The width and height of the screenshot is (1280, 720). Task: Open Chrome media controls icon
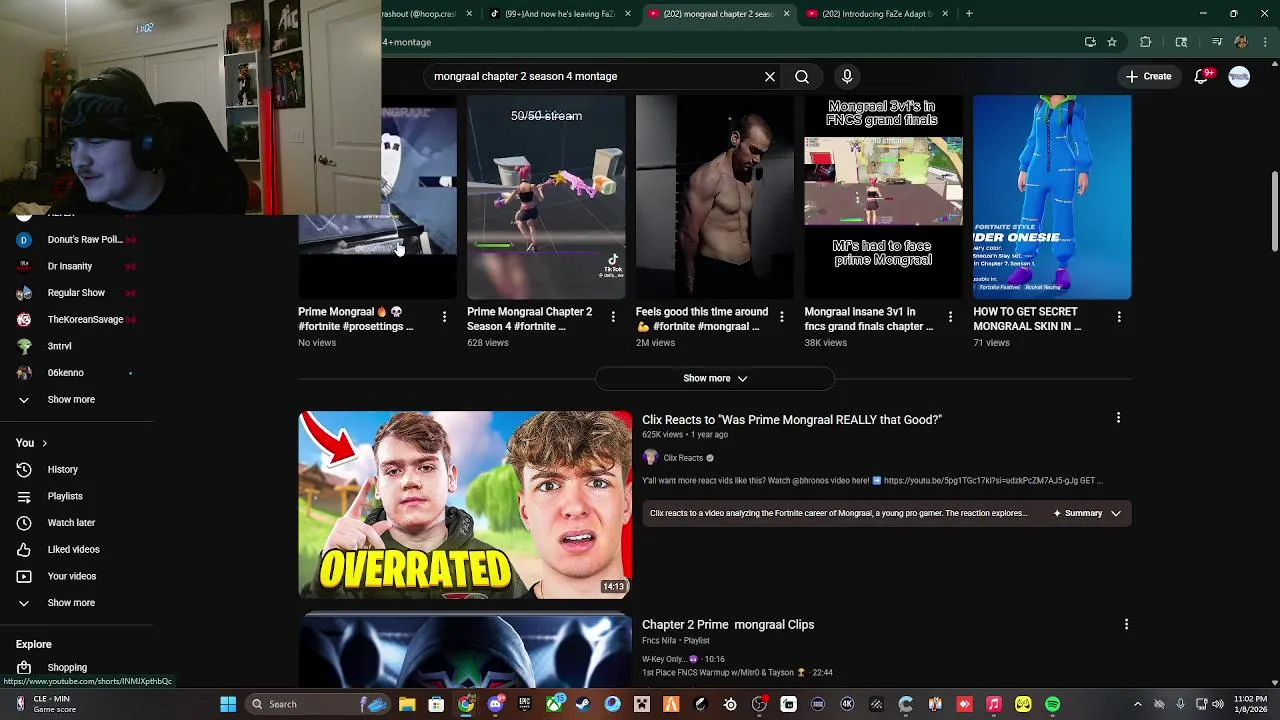[x=1217, y=42]
